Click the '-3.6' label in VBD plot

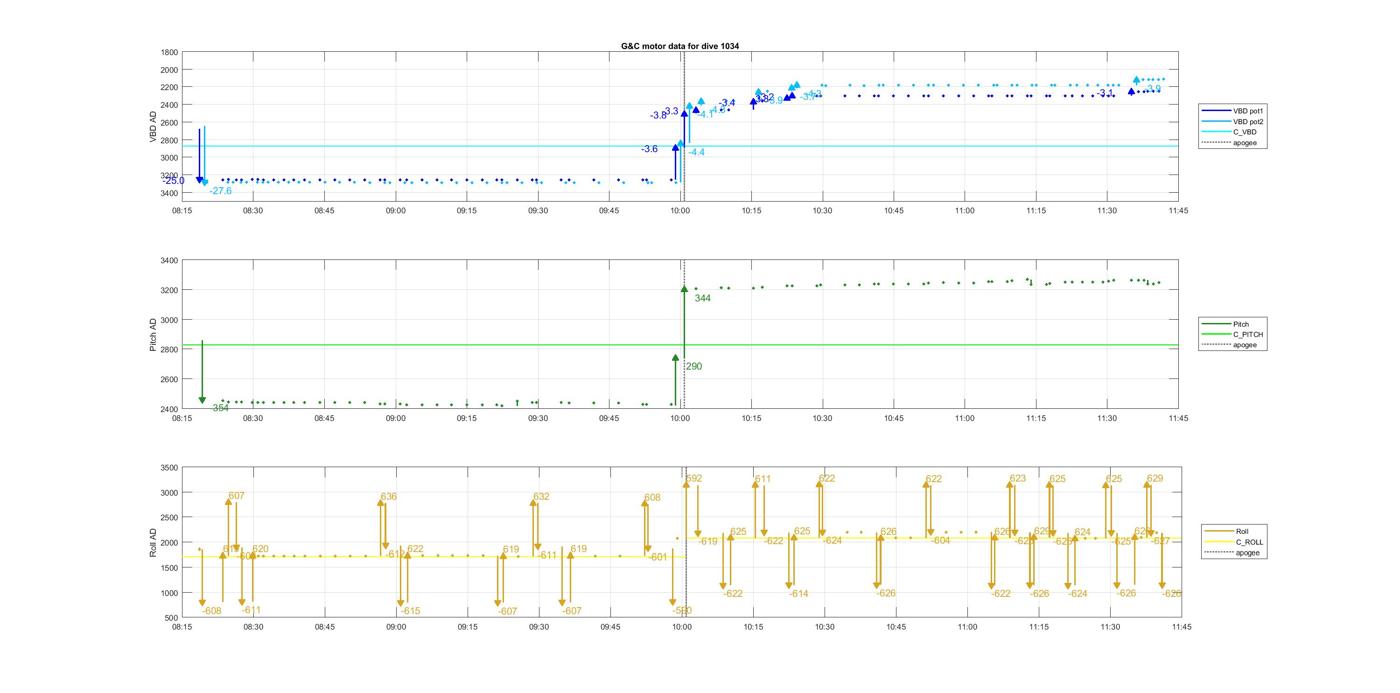tap(649, 149)
